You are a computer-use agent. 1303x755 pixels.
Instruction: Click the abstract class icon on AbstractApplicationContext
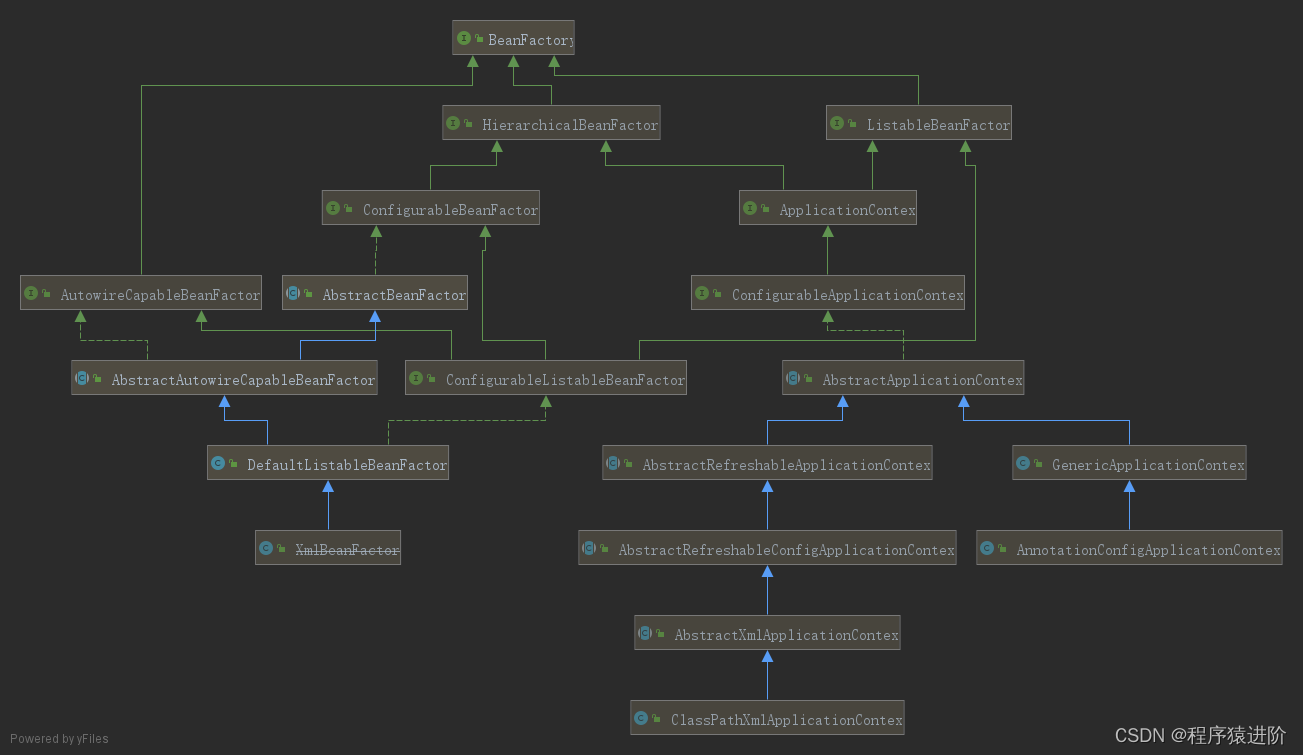794,379
